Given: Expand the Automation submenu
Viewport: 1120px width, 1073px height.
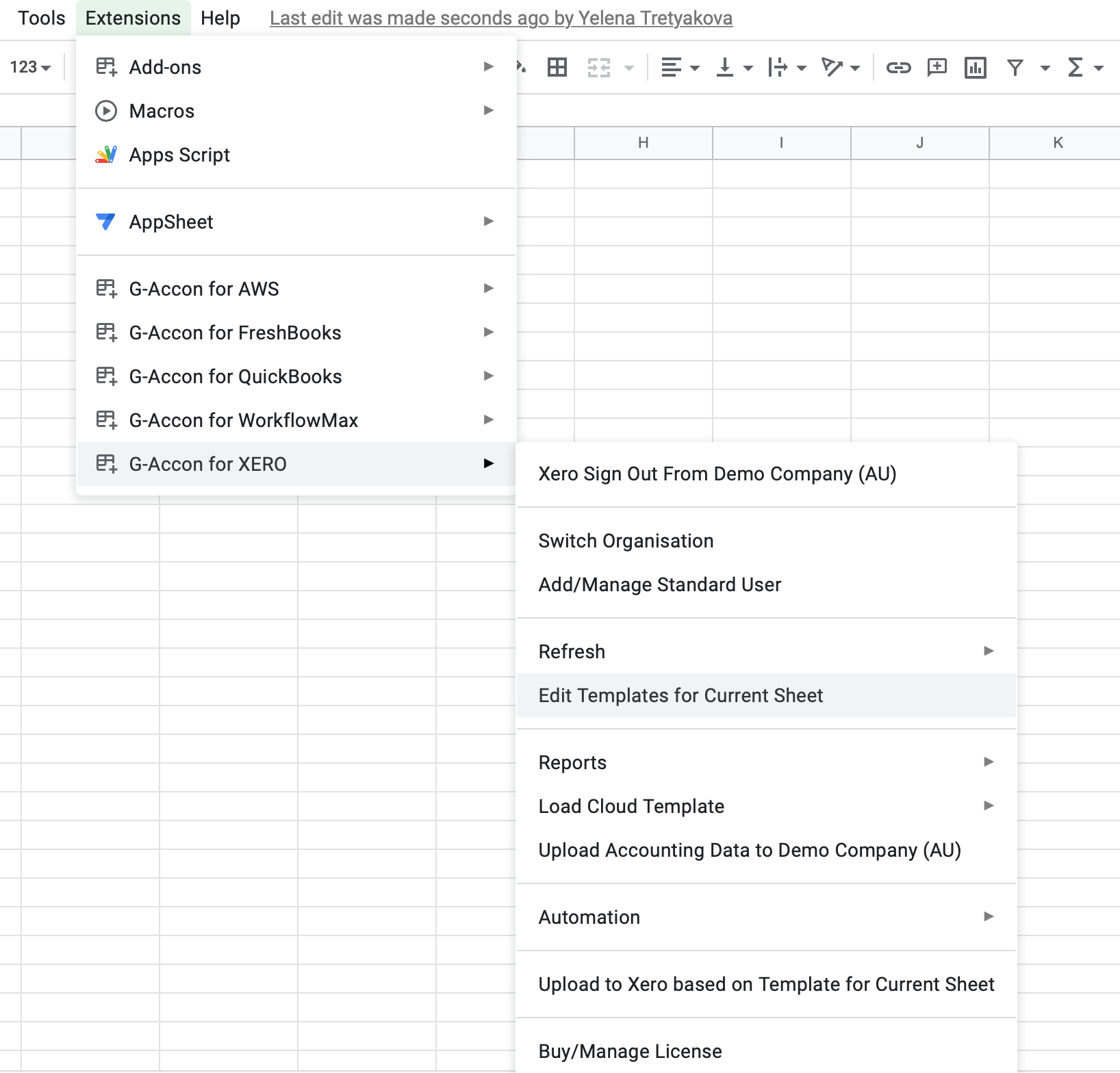Looking at the screenshot, I should (x=766, y=917).
